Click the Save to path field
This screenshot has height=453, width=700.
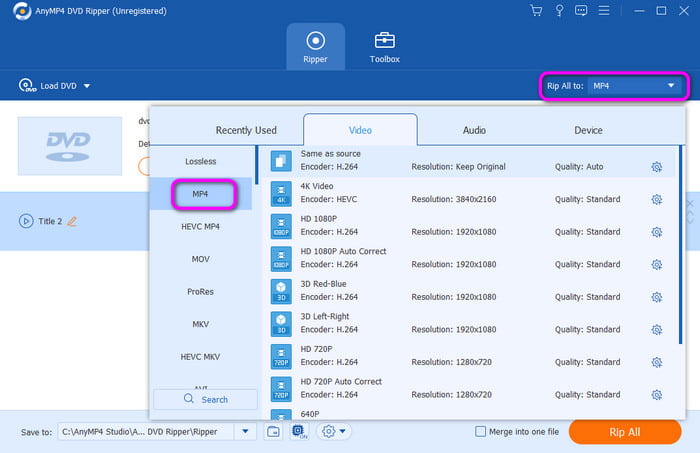146,432
